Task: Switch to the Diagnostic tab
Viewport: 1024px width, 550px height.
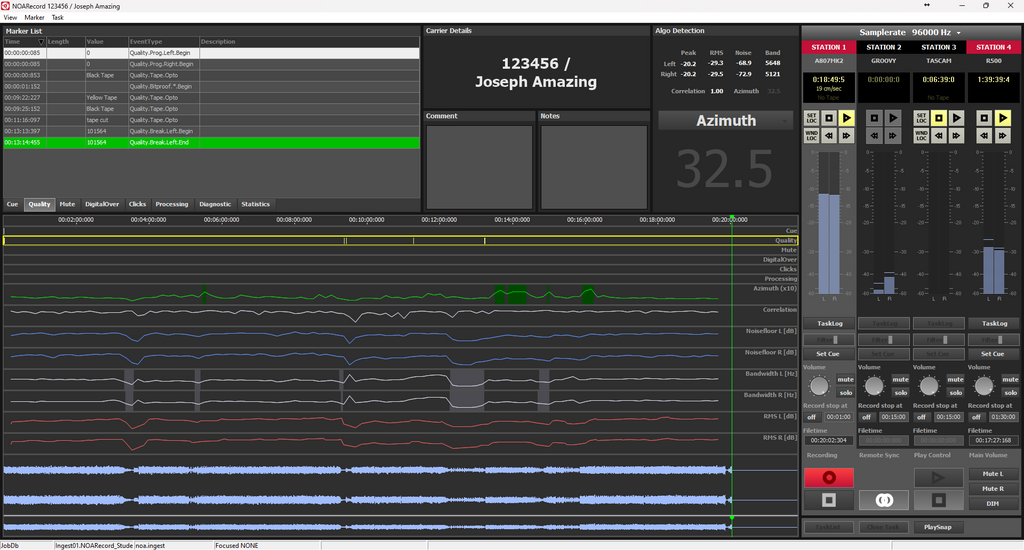Action: tap(215, 204)
